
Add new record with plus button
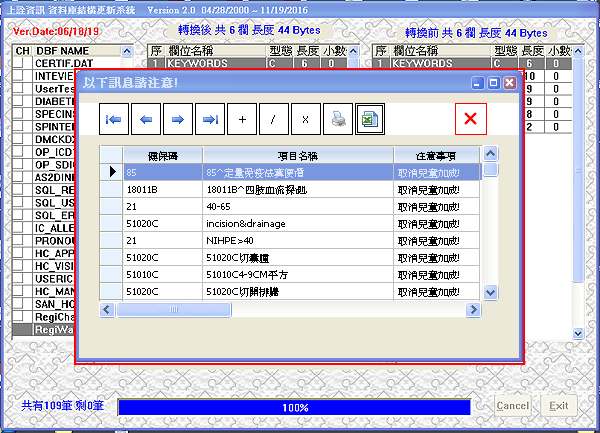point(242,119)
